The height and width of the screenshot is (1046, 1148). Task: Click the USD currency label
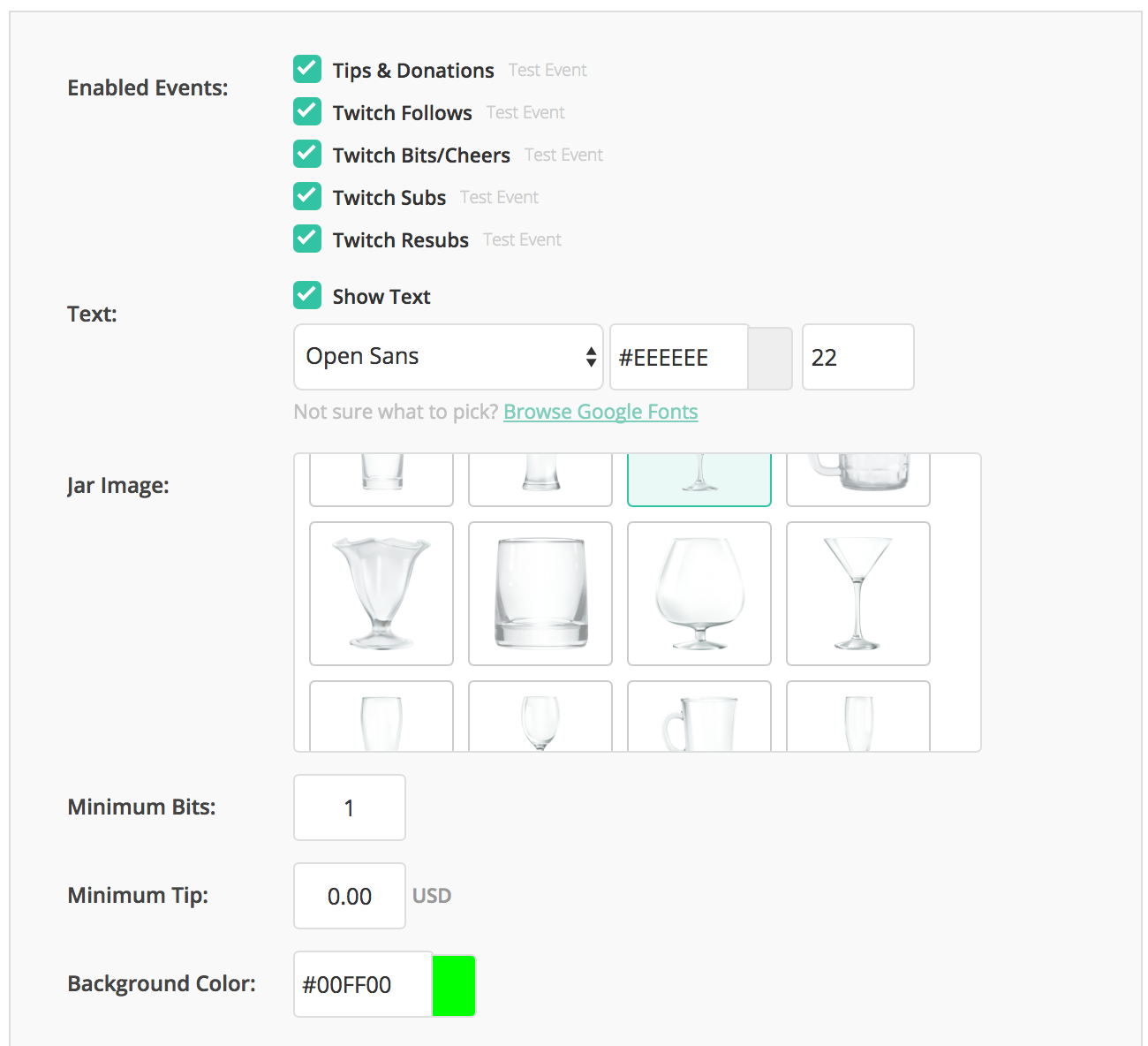coord(432,896)
